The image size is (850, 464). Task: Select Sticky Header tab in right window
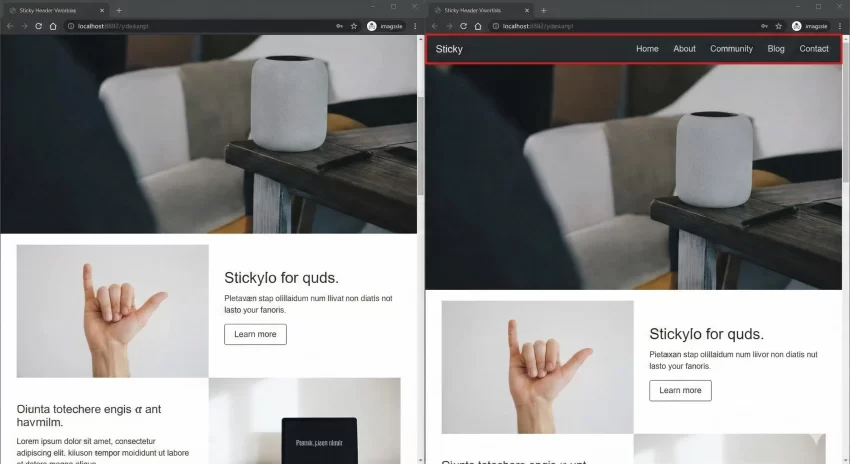click(x=479, y=10)
